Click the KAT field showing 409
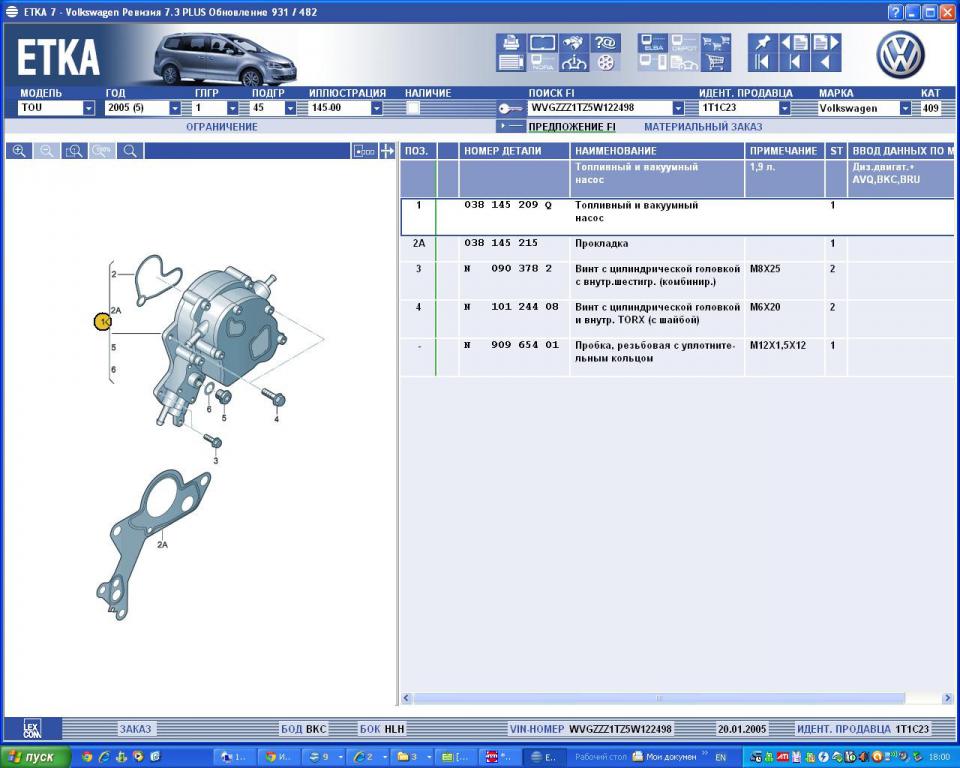Viewport: 960px width, 768px height. 931,108
